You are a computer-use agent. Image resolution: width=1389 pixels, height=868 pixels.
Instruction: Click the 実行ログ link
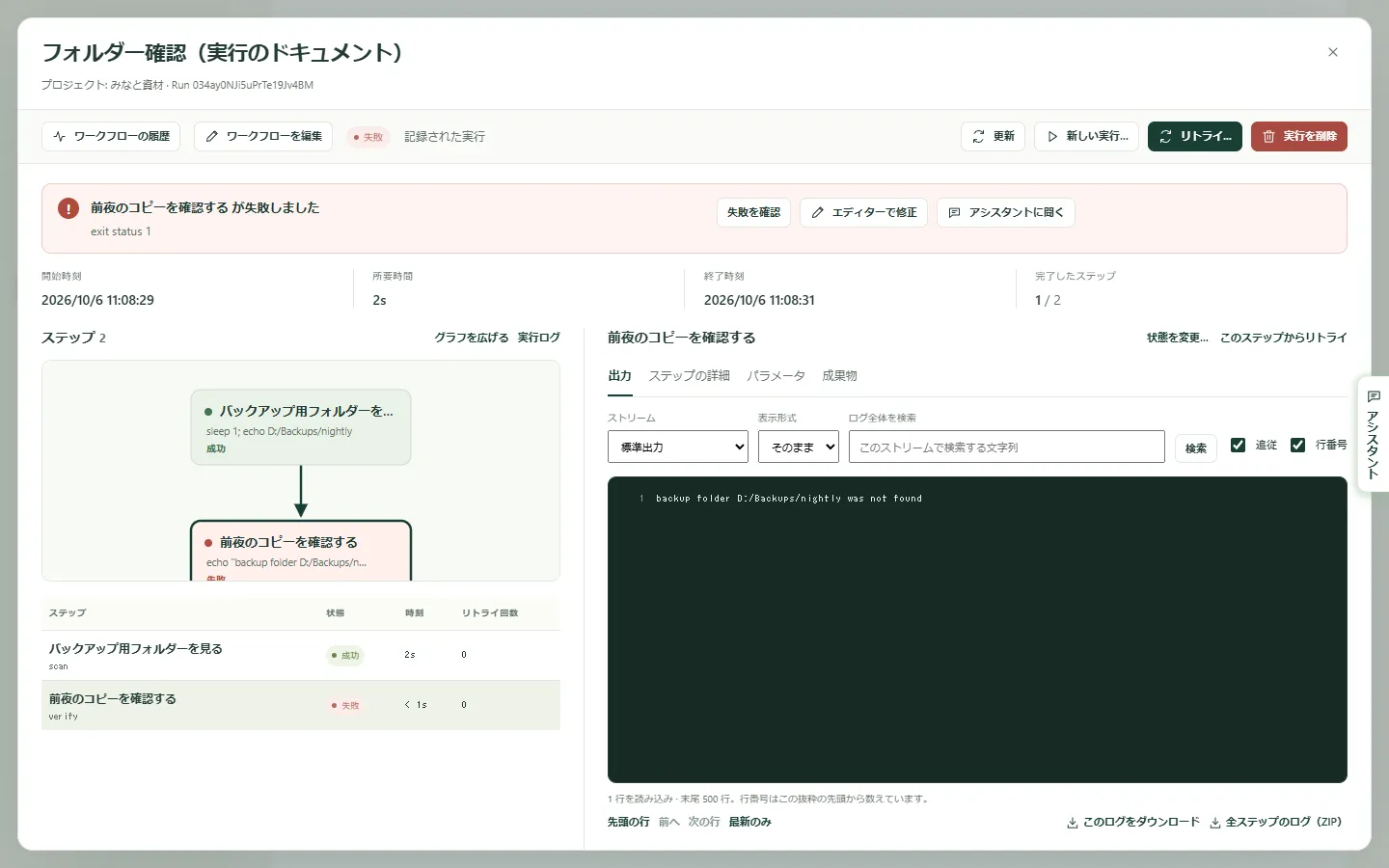coord(538,338)
